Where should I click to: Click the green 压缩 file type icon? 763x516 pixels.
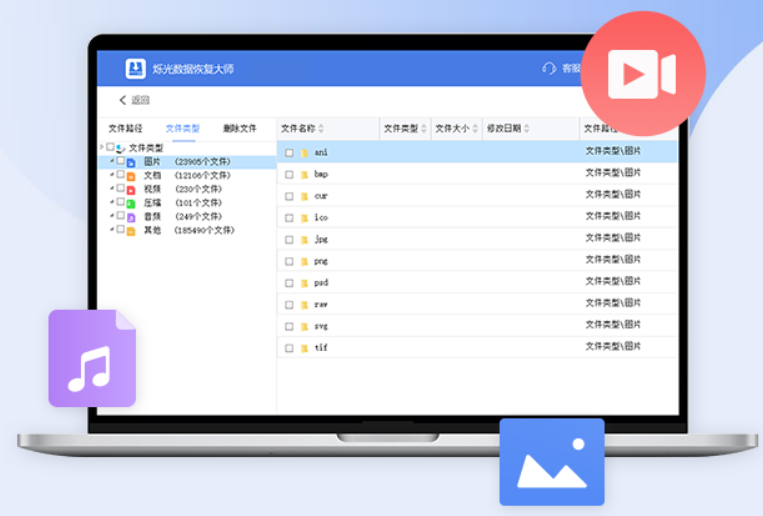[x=131, y=203]
